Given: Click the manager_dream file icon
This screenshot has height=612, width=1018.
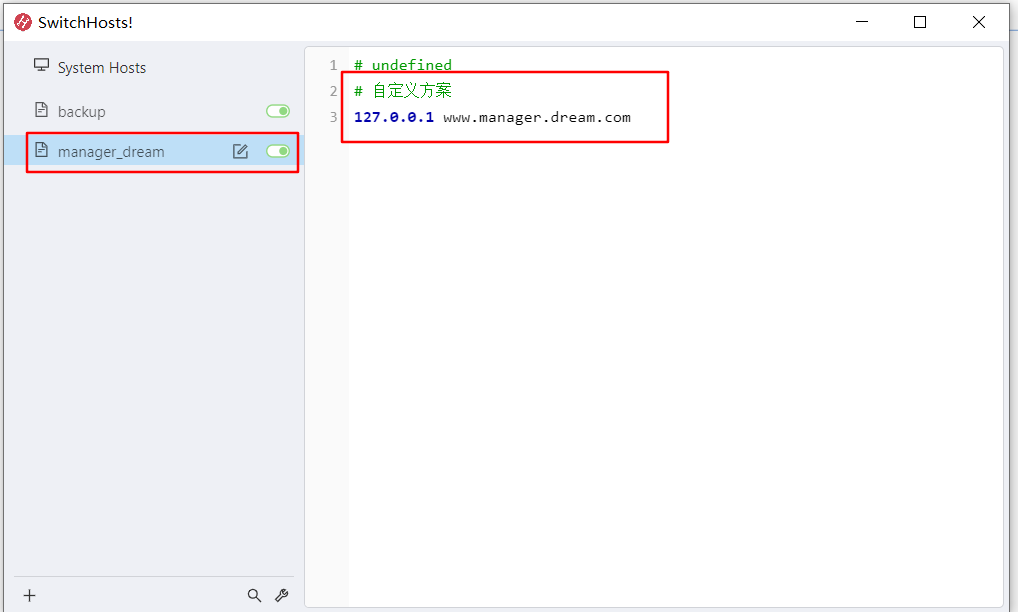Looking at the screenshot, I should click(42, 150).
